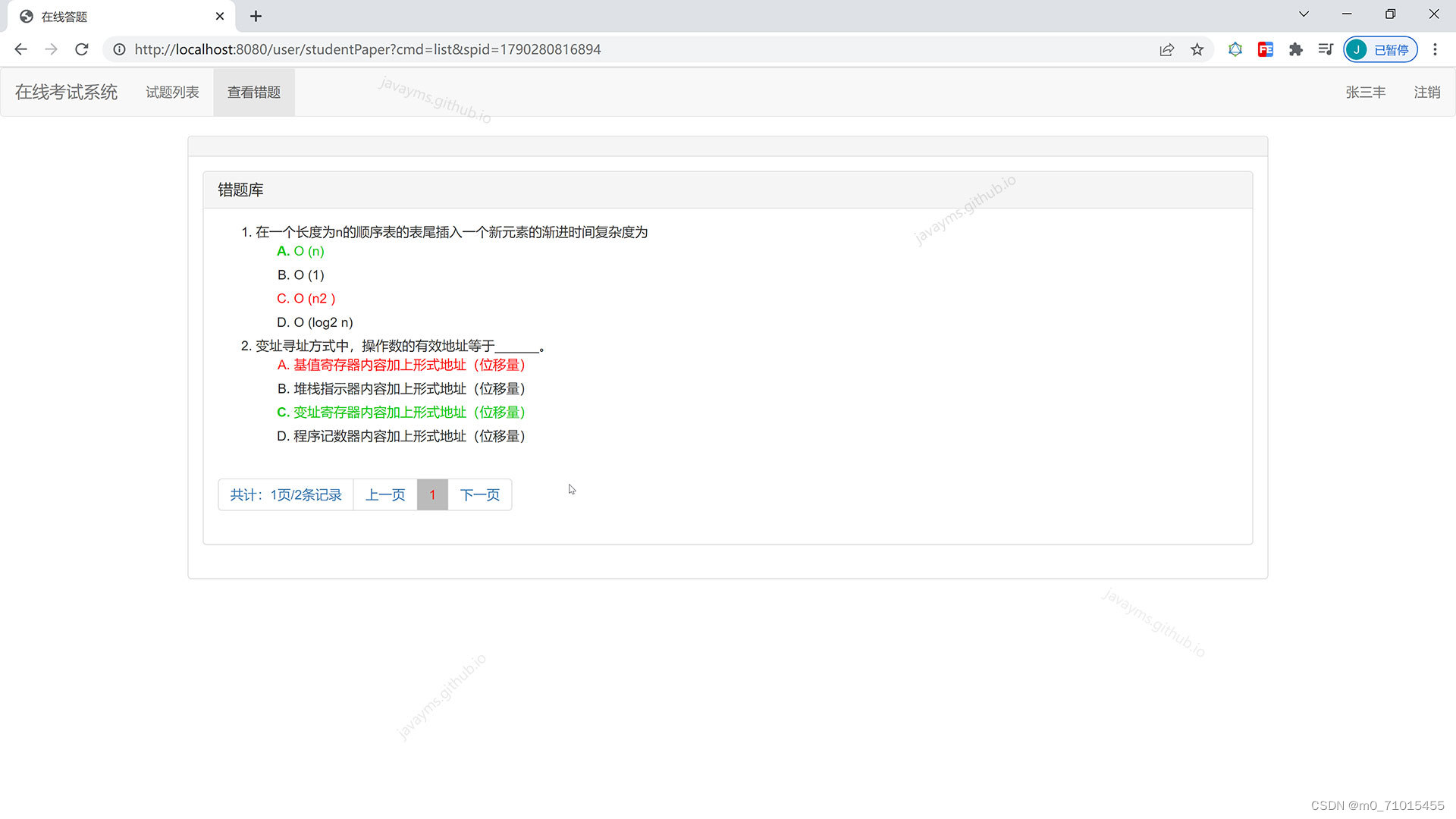Switch to the 试题列表 navigation item

[x=171, y=92]
